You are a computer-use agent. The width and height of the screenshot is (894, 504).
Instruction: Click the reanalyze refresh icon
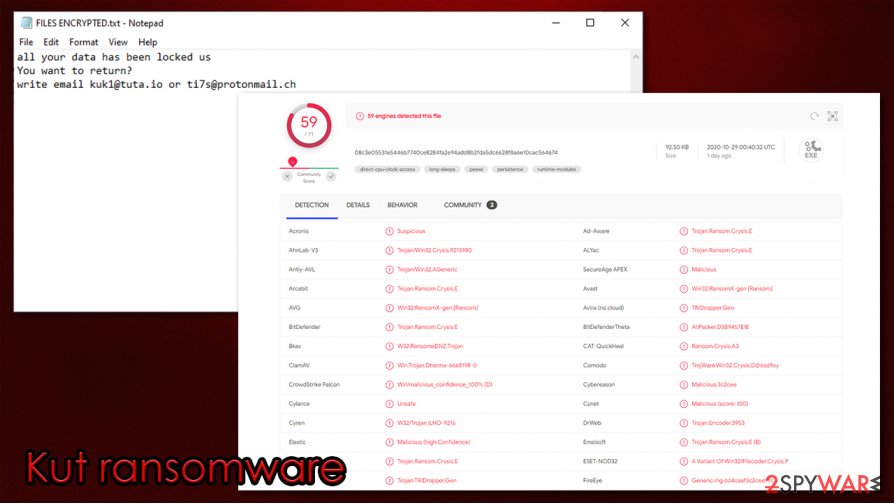tap(814, 116)
